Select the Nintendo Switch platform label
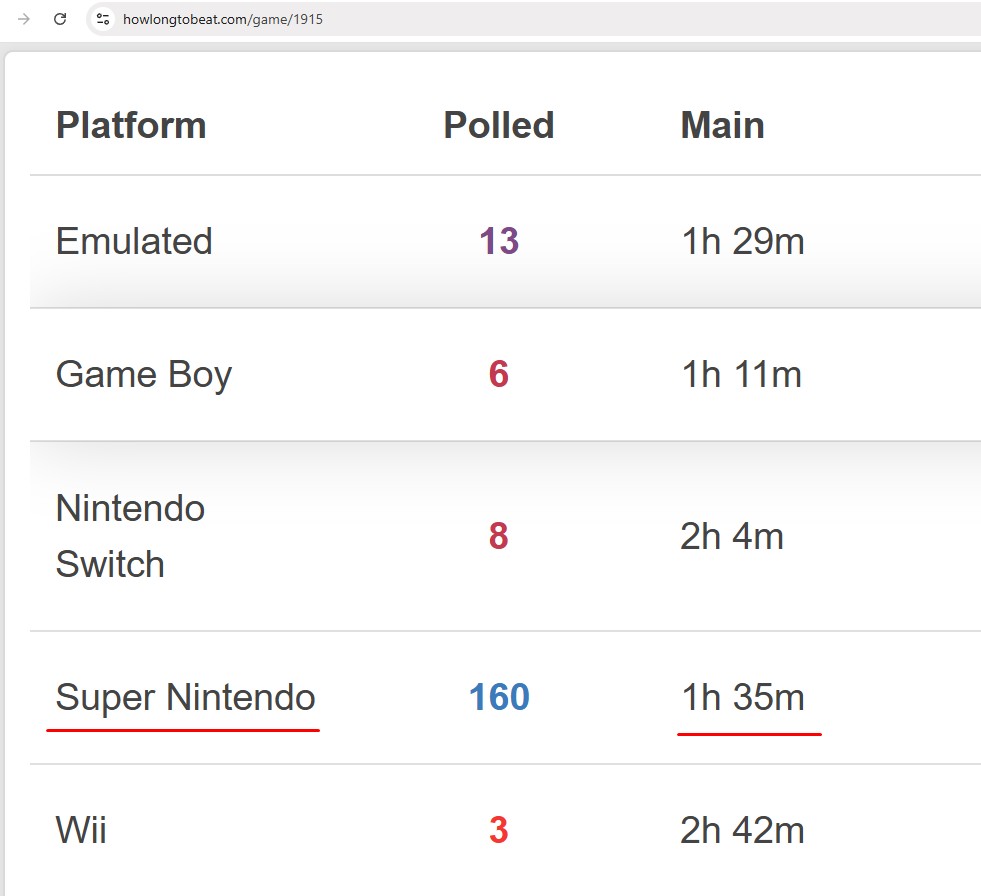Viewport: 981px width, 896px height. tap(130, 536)
